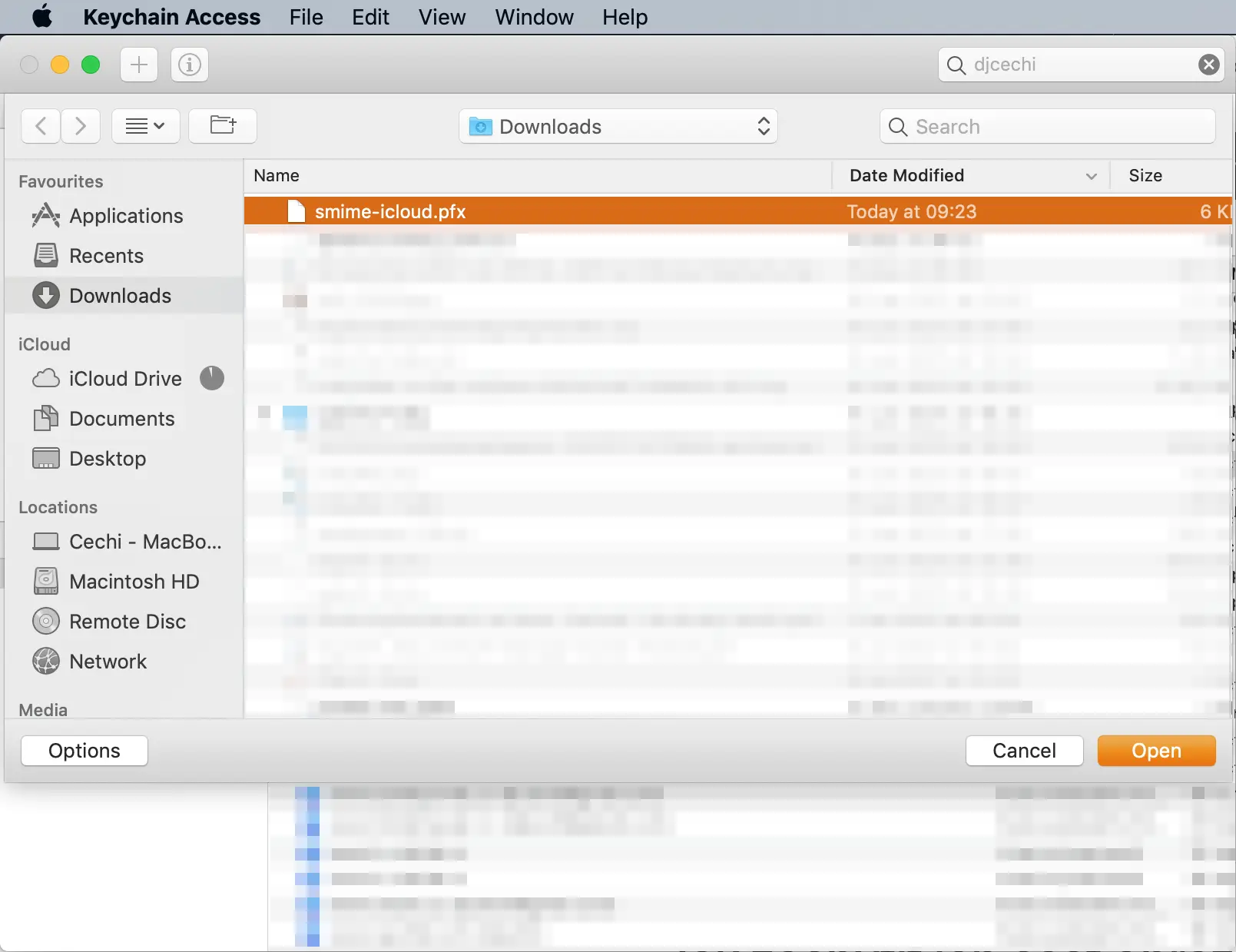Open the list view options dropdown
Screen dimensions: 1236x952
[x=146, y=126]
